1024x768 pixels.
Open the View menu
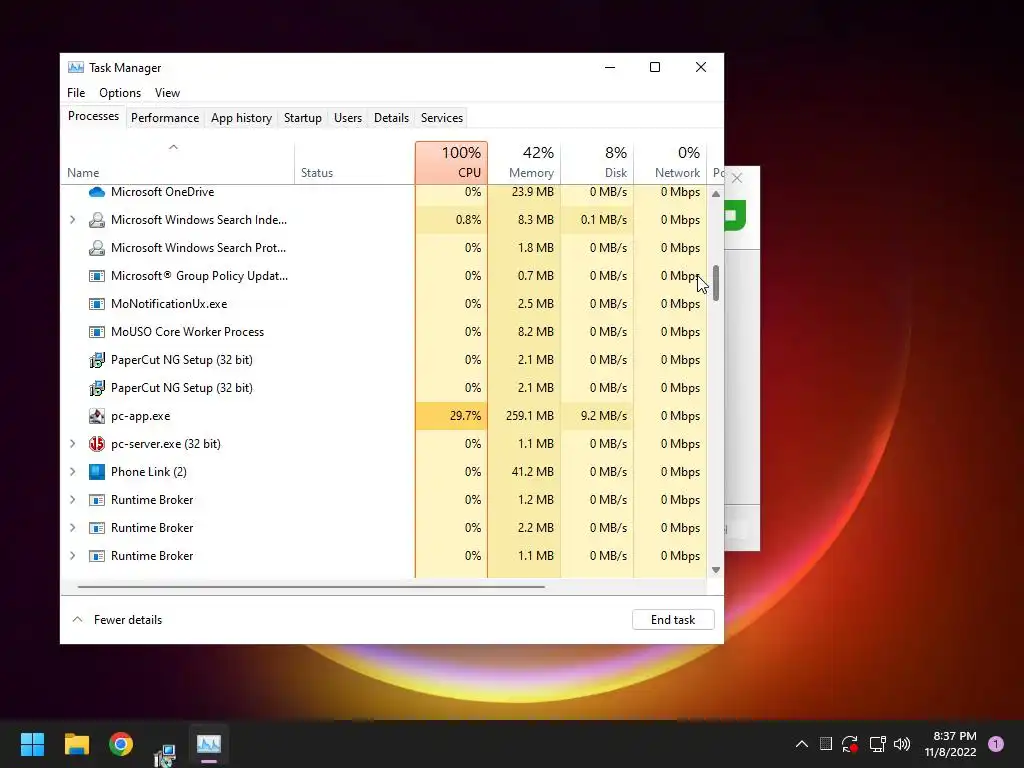[x=167, y=93]
